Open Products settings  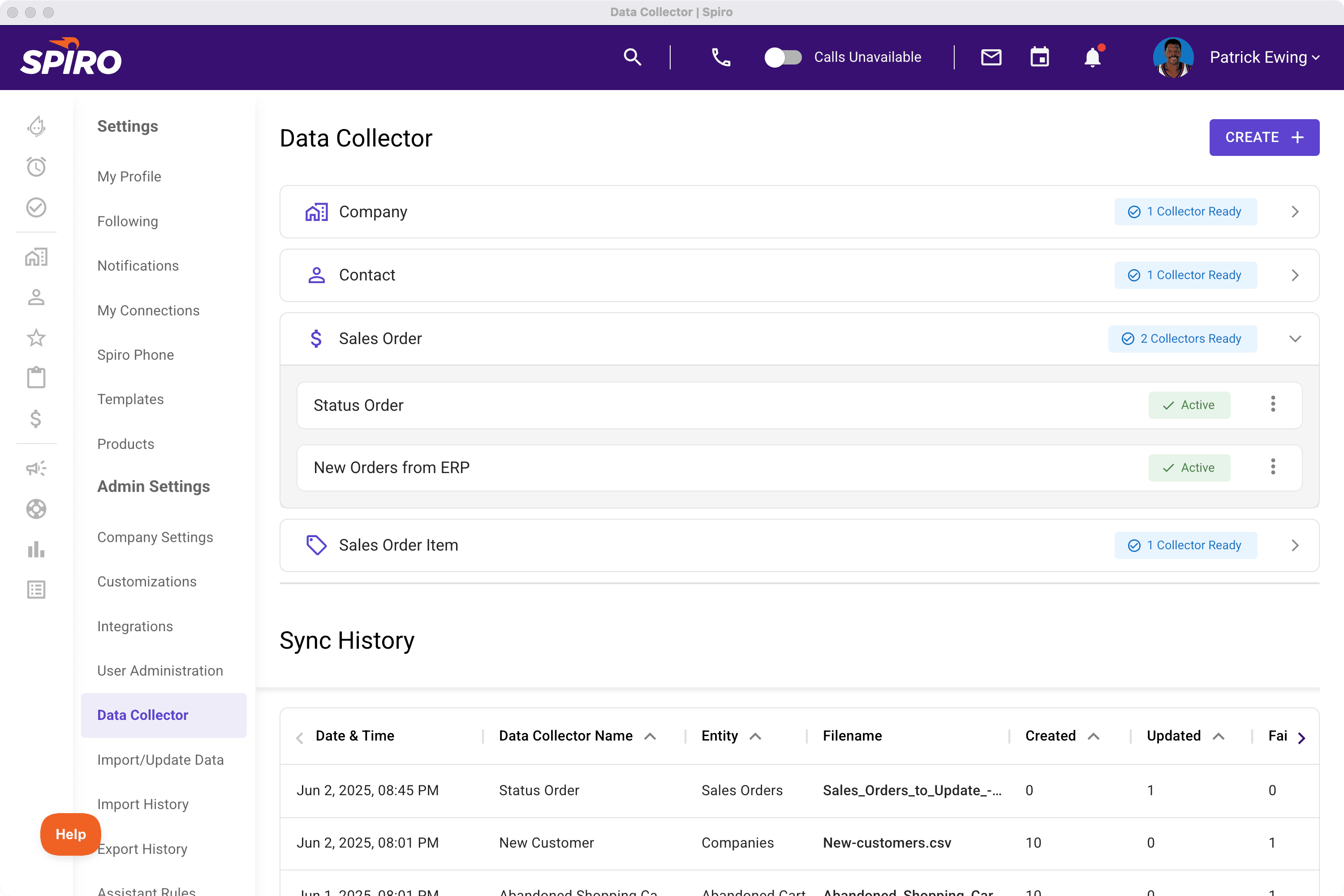126,444
